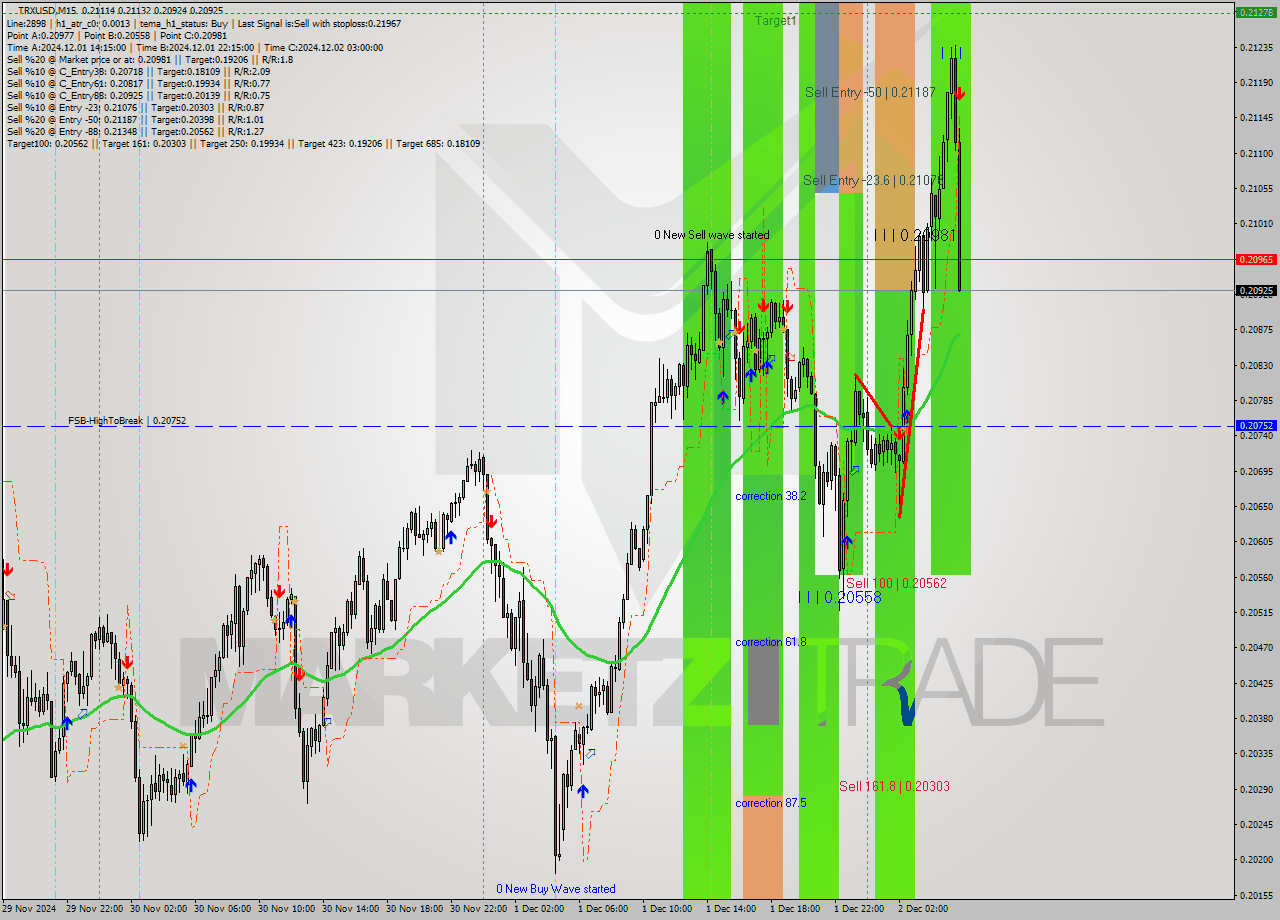Click the 'Sell Entry -50 | 0.21187' label
Viewport: 1280px width, 920px height.
870,92
